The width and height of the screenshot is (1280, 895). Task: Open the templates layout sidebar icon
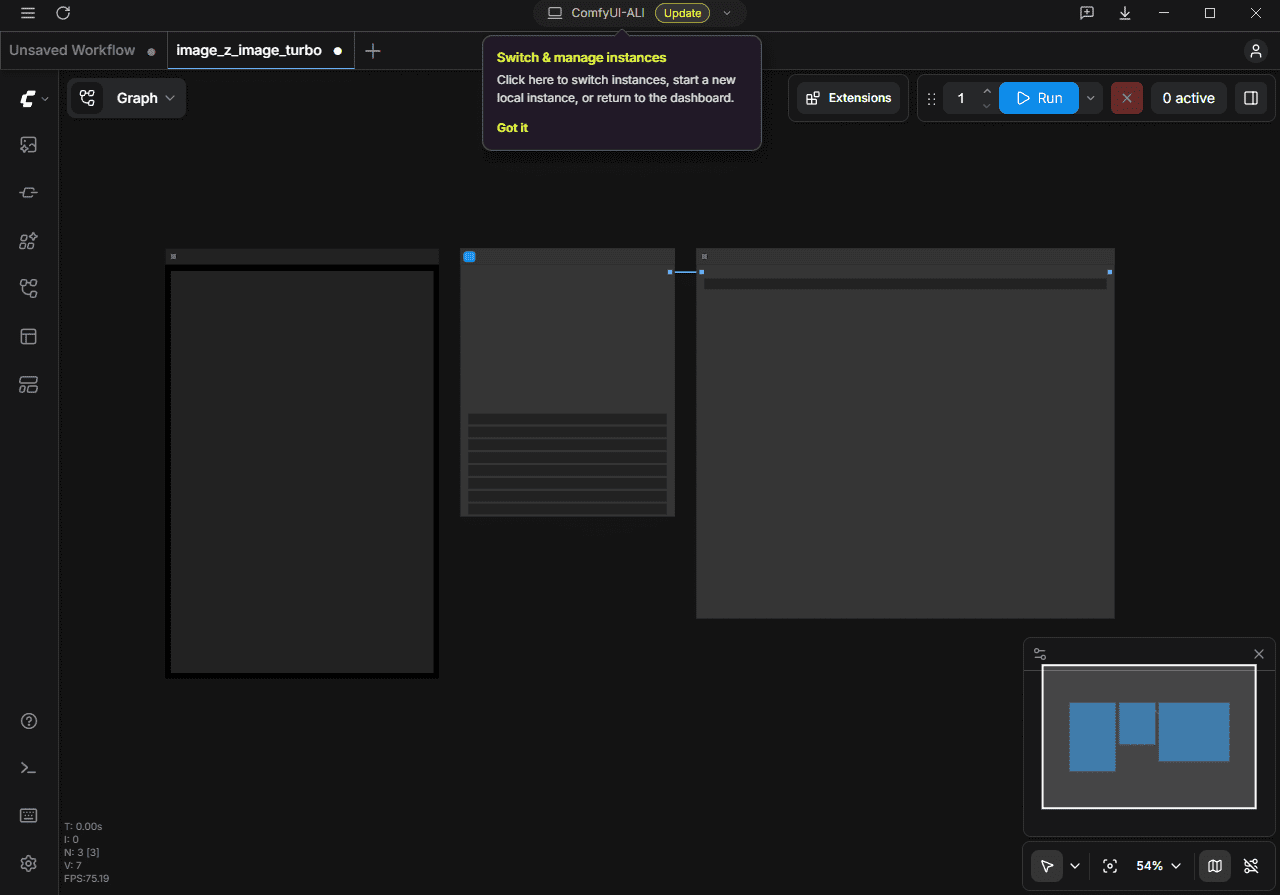pyautogui.click(x=29, y=337)
